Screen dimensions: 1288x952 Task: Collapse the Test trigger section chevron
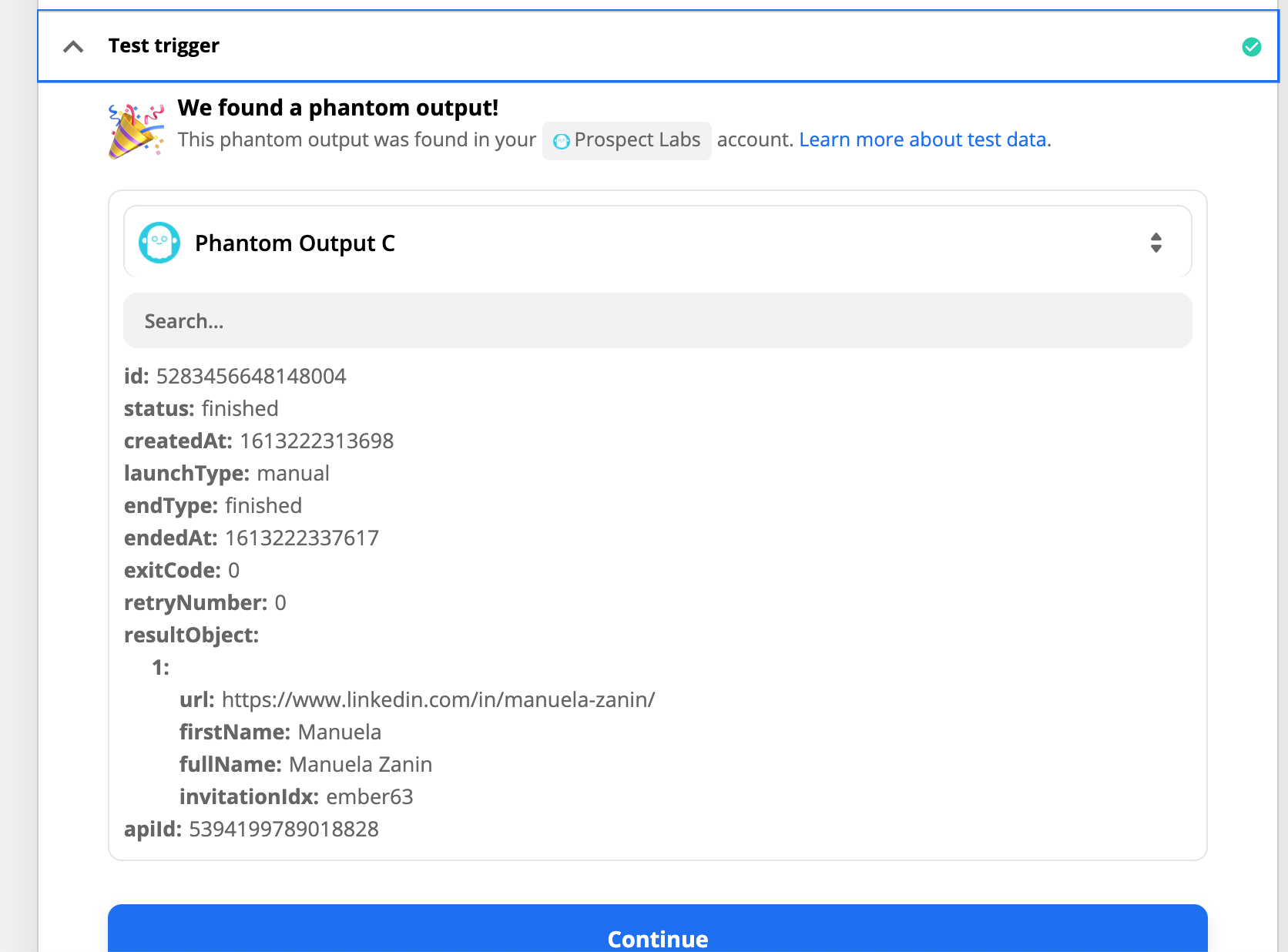(73, 46)
